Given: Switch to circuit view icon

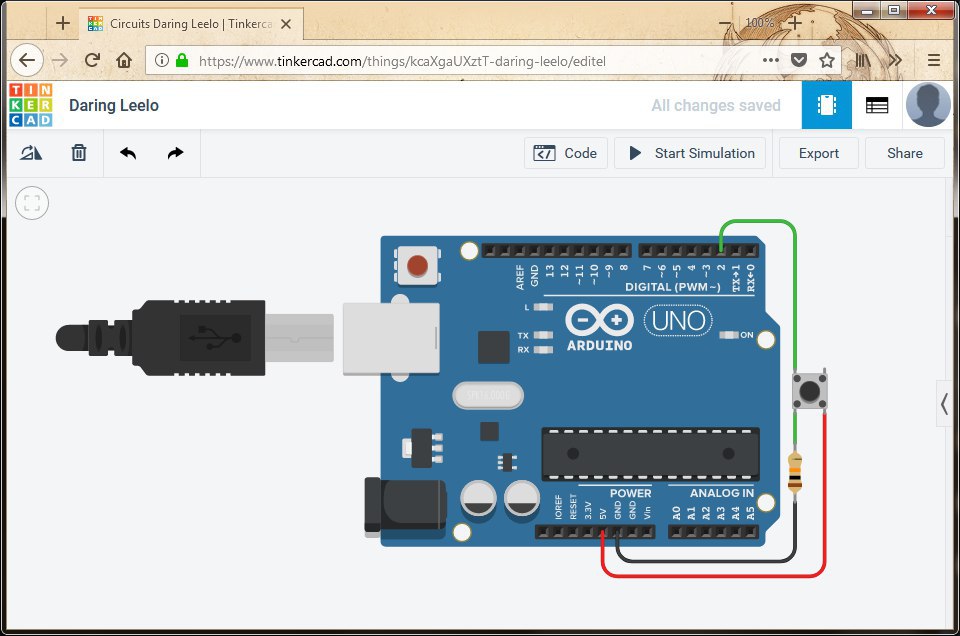Looking at the screenshot, I should pyautogui.click(x=827, y=105).
